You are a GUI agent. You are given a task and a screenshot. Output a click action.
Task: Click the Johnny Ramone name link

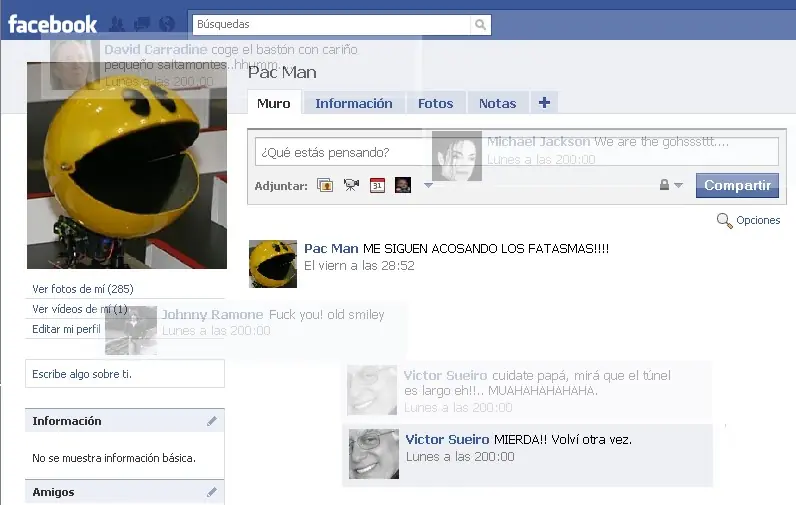(212, 315)
